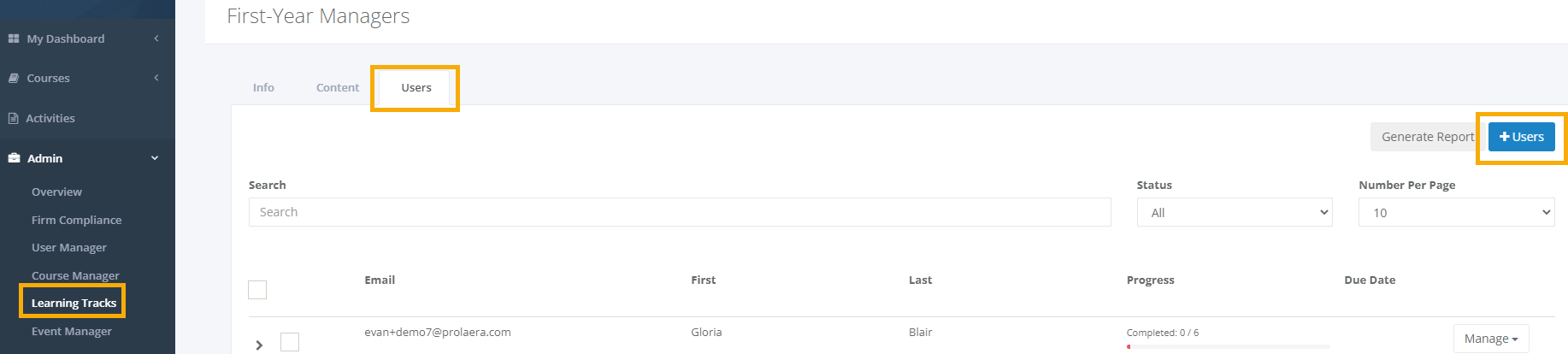Tick the select-all users checkbox
Image resolution: width=1568 pixels, height=354 pixels.
tap(257, 290)
